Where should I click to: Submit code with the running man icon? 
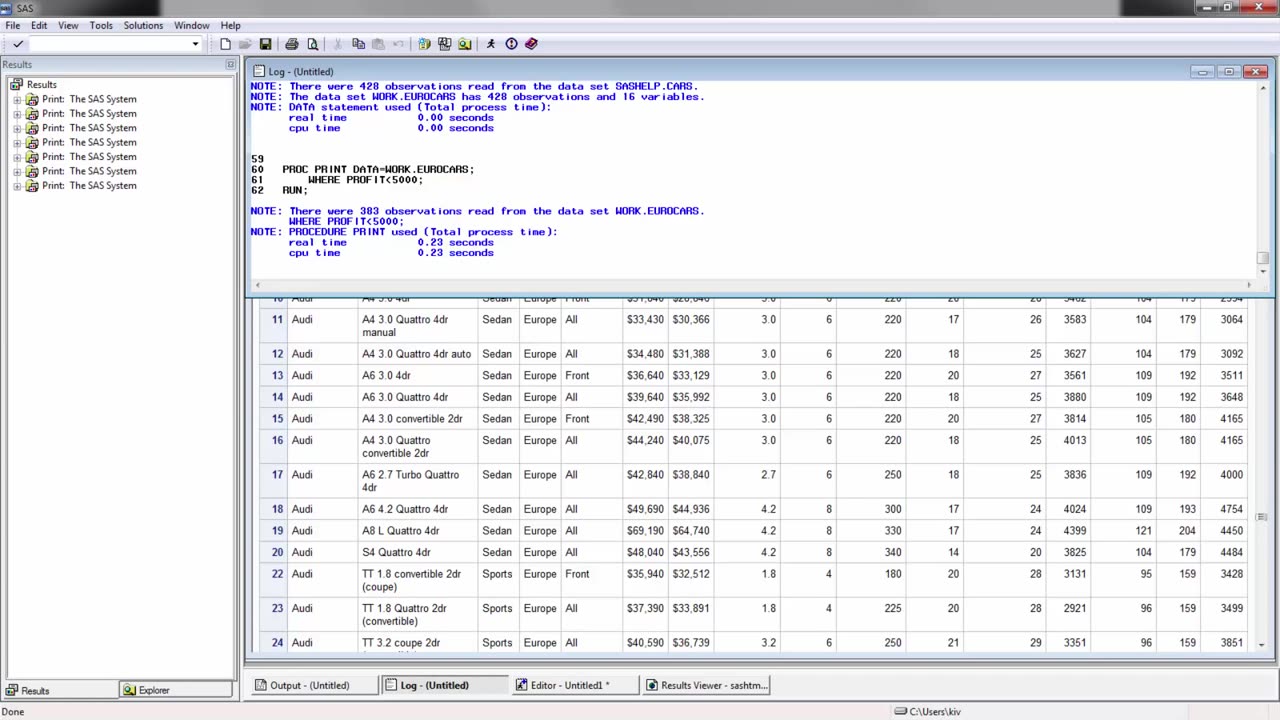pyautogui.click(x=491, y=44)
